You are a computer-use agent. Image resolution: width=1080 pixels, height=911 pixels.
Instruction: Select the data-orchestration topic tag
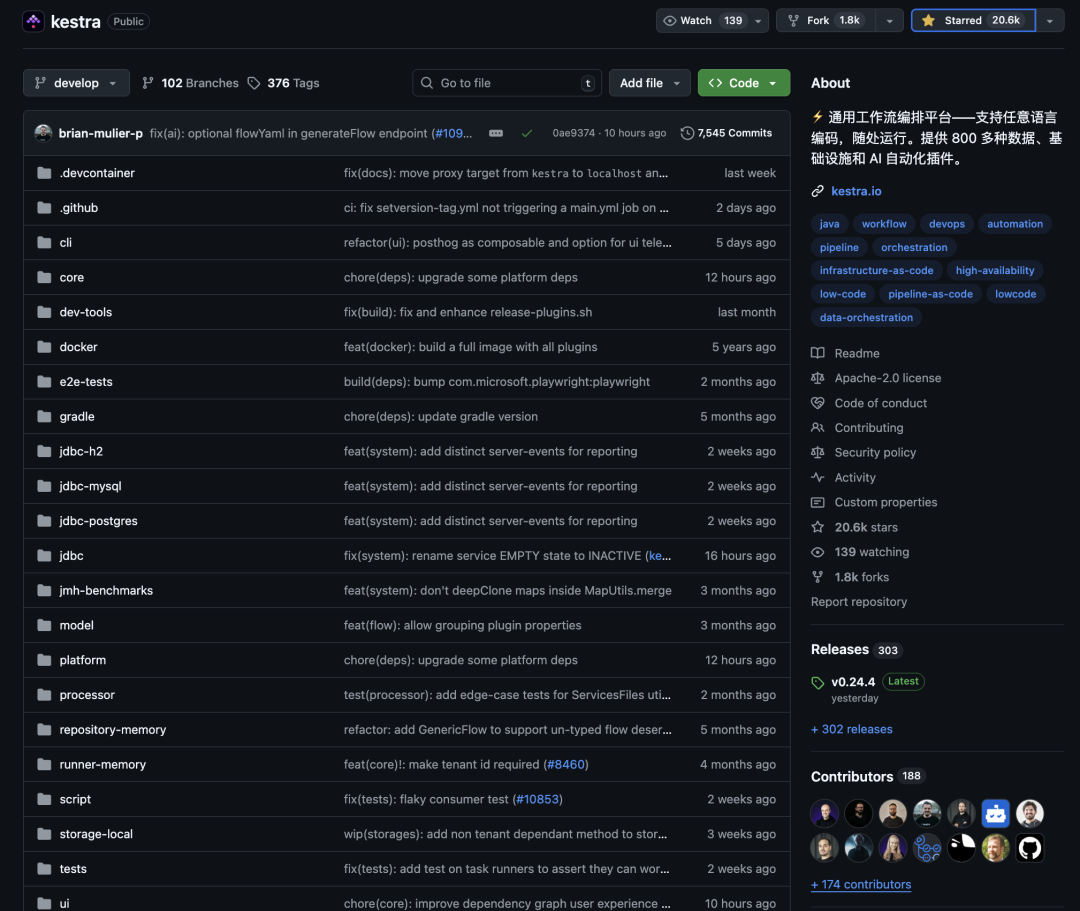click(x=866, y=317)
